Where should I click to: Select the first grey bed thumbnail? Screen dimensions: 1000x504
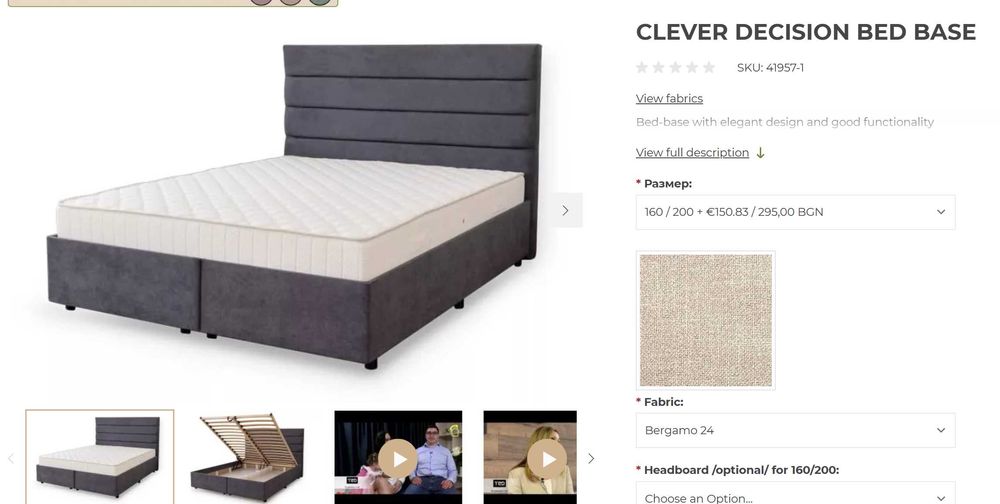[99, 457]
